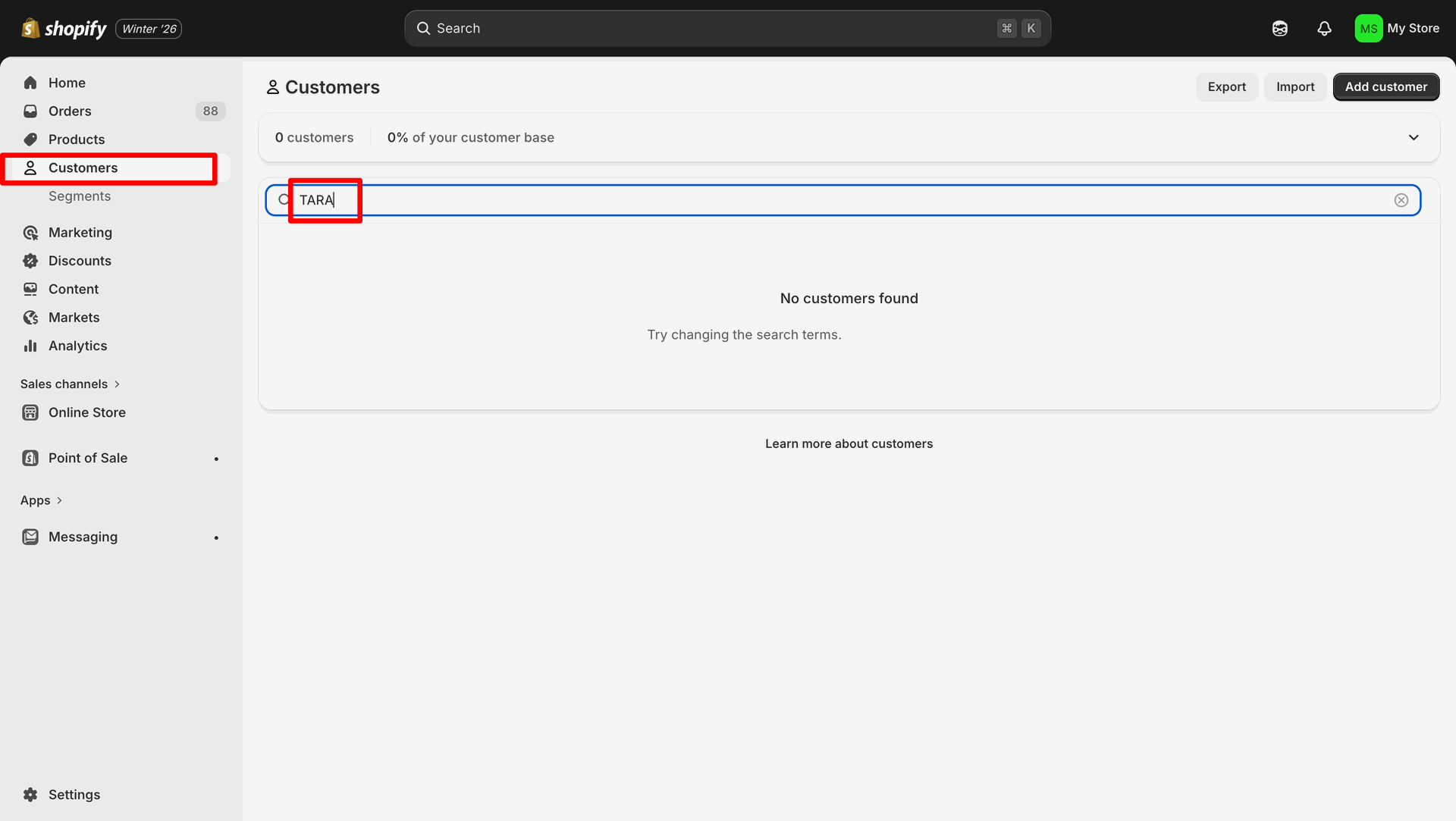Go to Analytics bar chart icon
Image resolution: width=1456 pixels, height=821 pixels.
tap(30, 346)
